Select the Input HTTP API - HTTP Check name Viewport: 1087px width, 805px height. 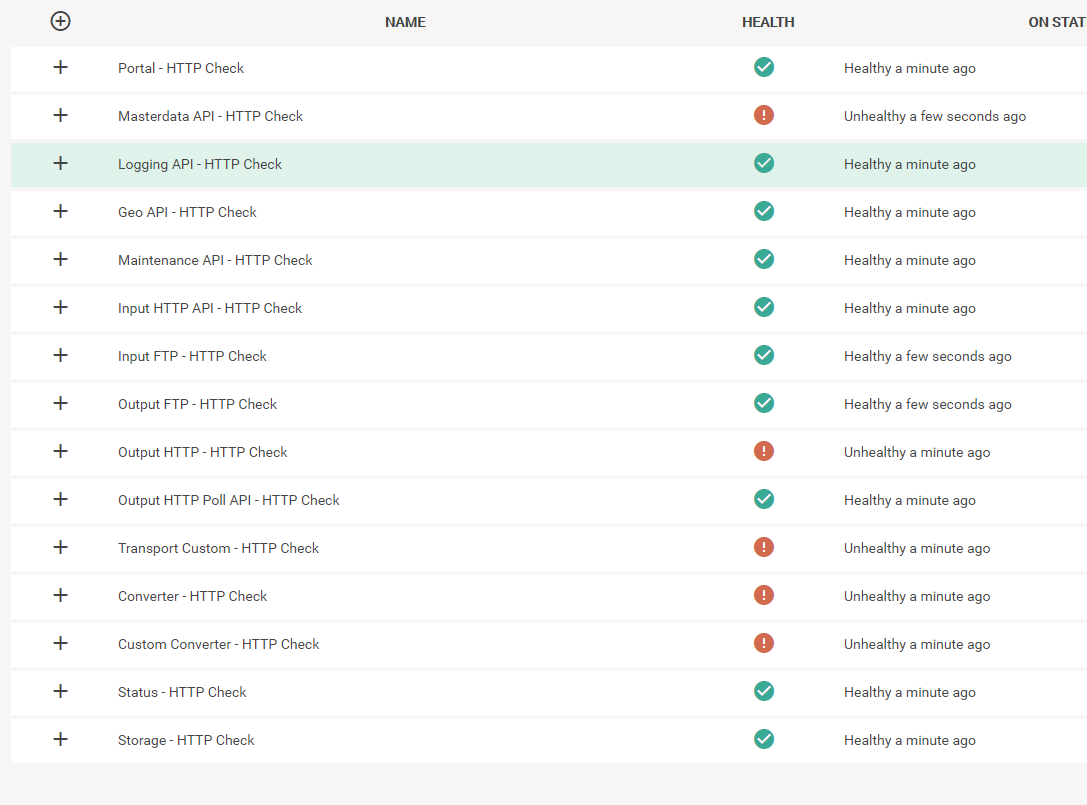click(x=210, y=308)
